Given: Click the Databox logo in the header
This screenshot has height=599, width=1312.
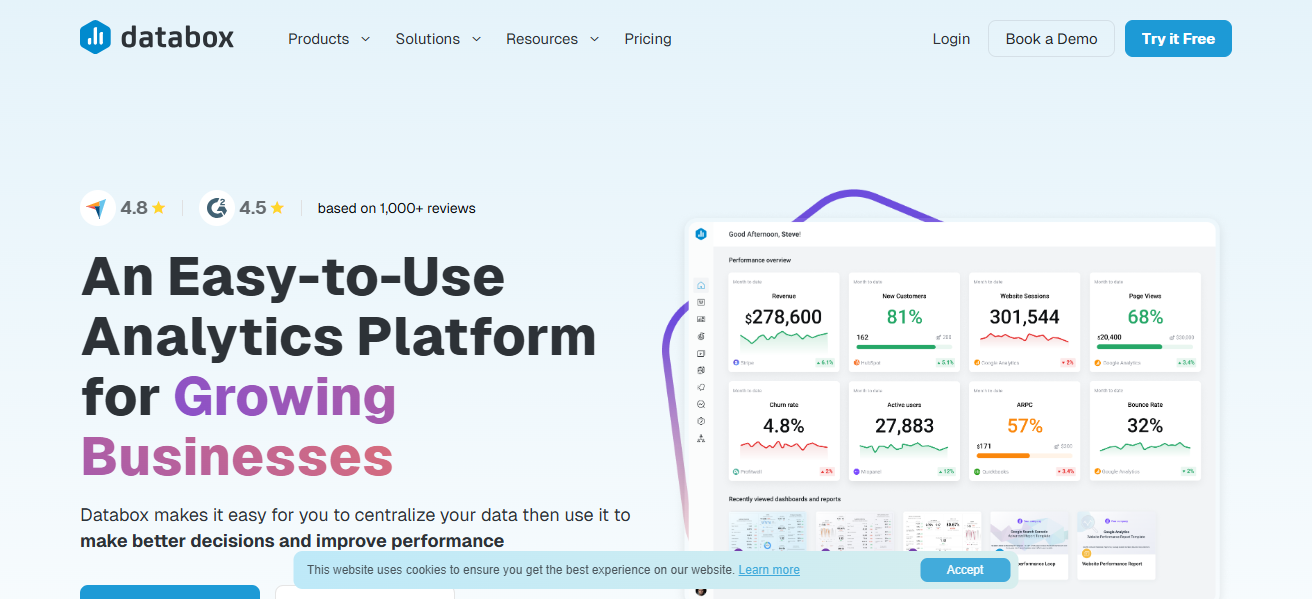Looking at the screenshot, I should pyautogui.click(x=157, y=38).
